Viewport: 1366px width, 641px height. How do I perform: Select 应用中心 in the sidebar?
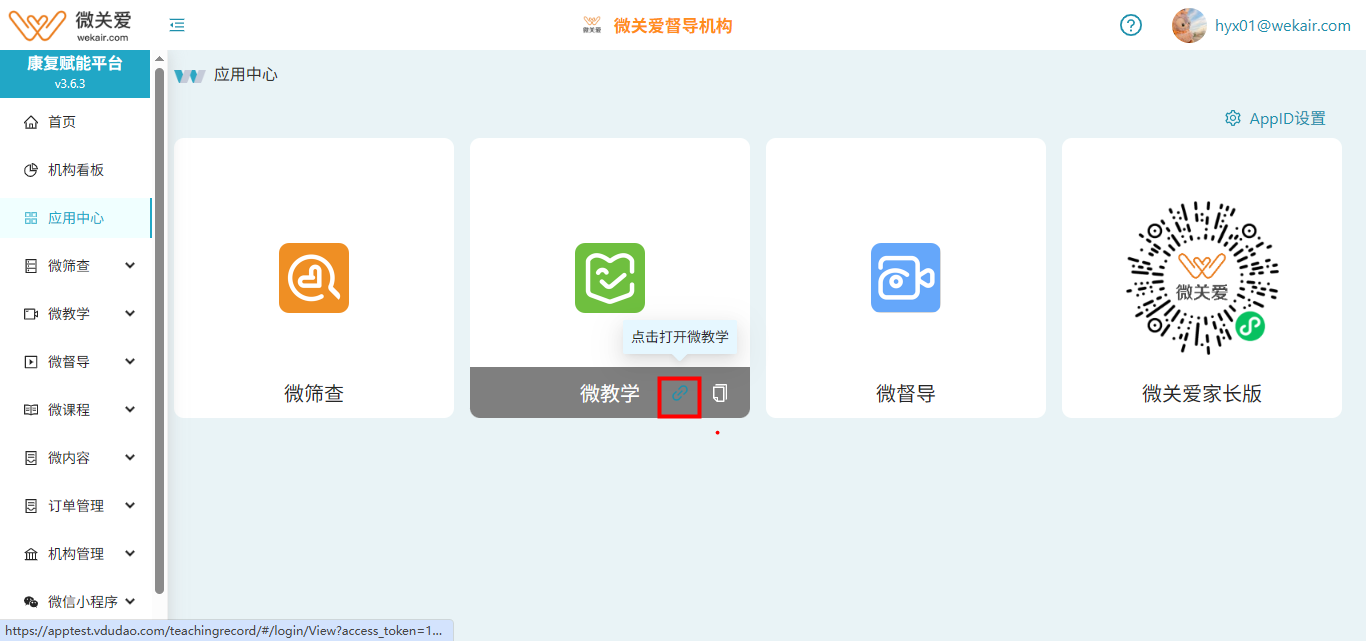[75, 218]
